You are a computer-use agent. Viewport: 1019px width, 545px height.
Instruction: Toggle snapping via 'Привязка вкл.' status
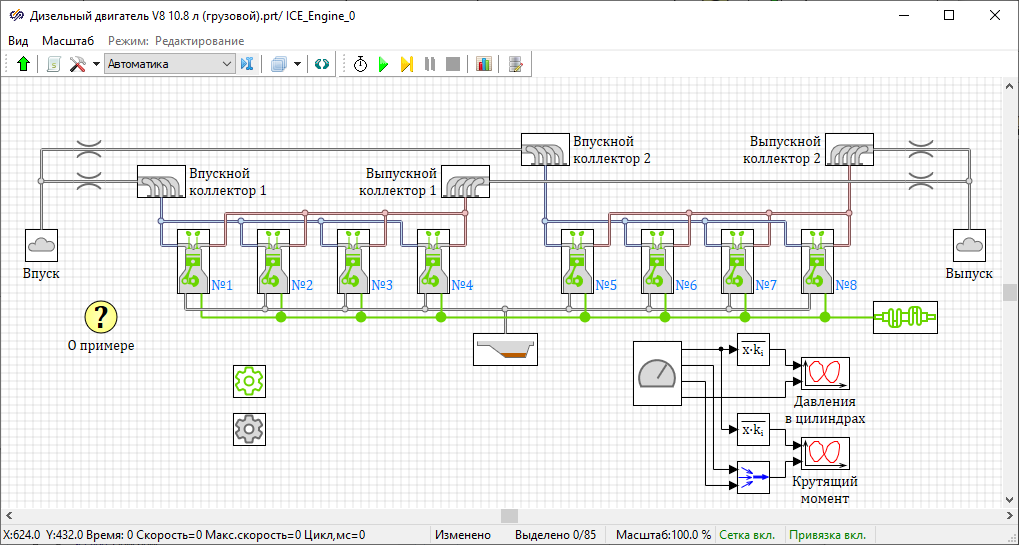828,535
